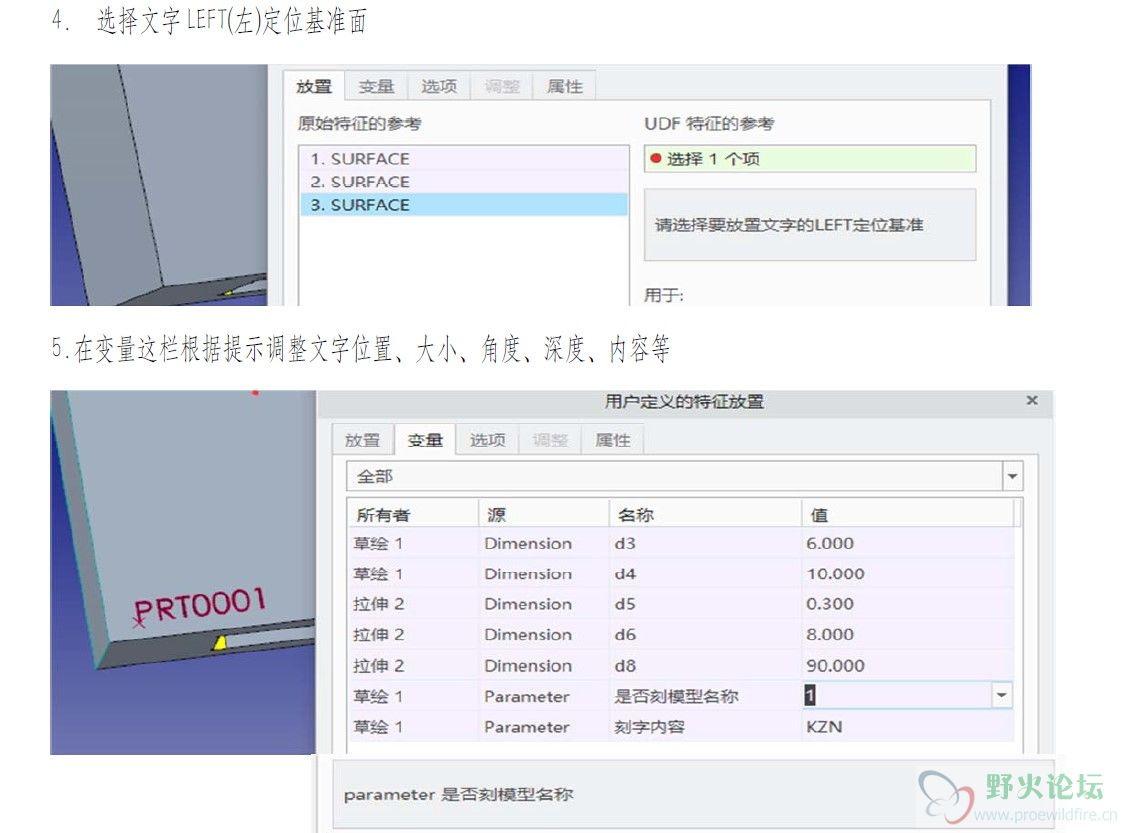Edit d4 value 10.000
Image resolution: width=1127 pixels, height=833 pixels.
coord(908,574)
